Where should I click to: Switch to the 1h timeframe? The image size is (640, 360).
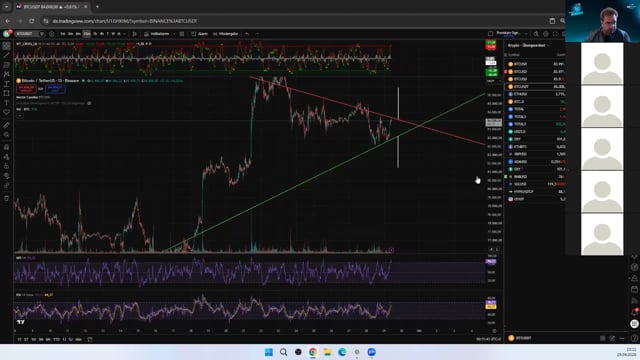coord(95,34)
